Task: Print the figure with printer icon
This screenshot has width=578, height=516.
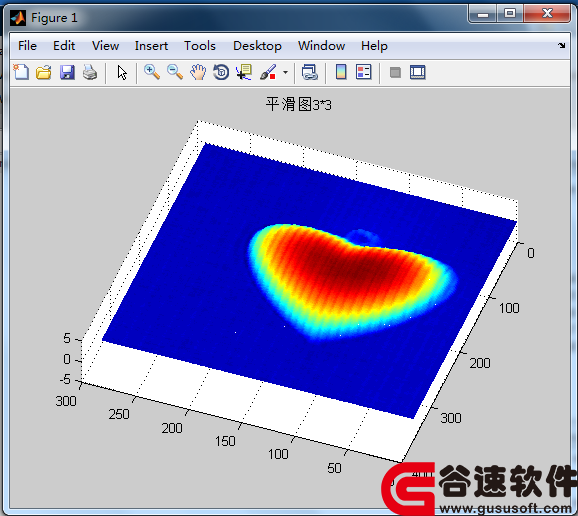Action: tap(90, 72)
